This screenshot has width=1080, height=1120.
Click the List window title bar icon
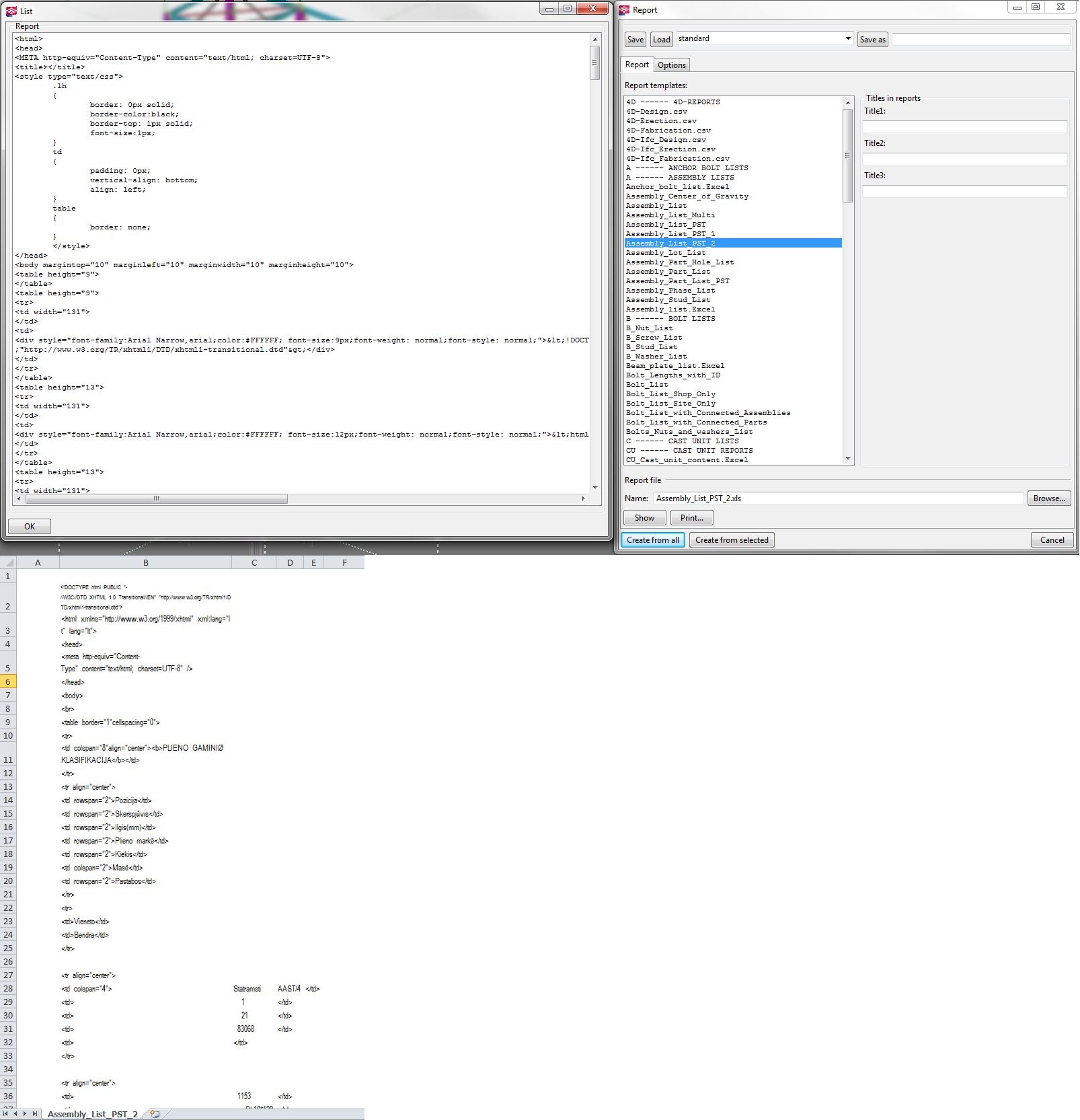pos(11,11)
